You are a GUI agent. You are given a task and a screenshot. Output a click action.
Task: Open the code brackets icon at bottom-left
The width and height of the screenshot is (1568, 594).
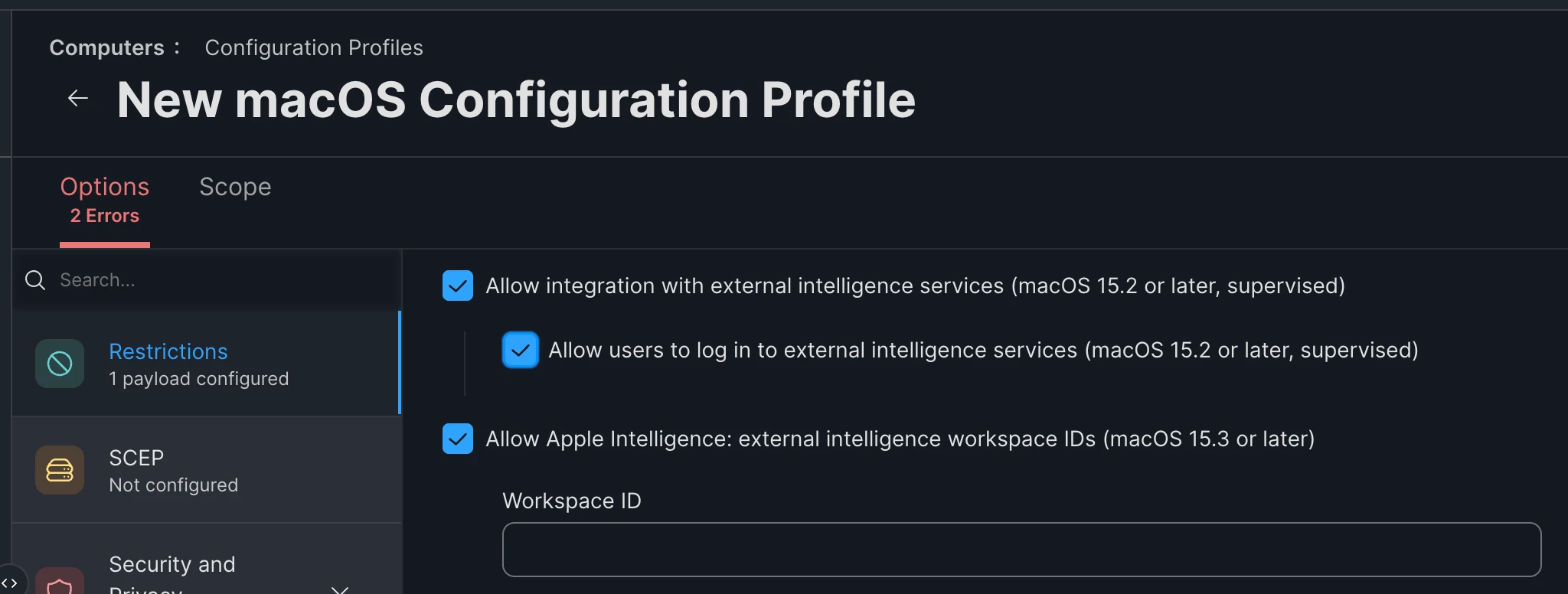(10, 583)
